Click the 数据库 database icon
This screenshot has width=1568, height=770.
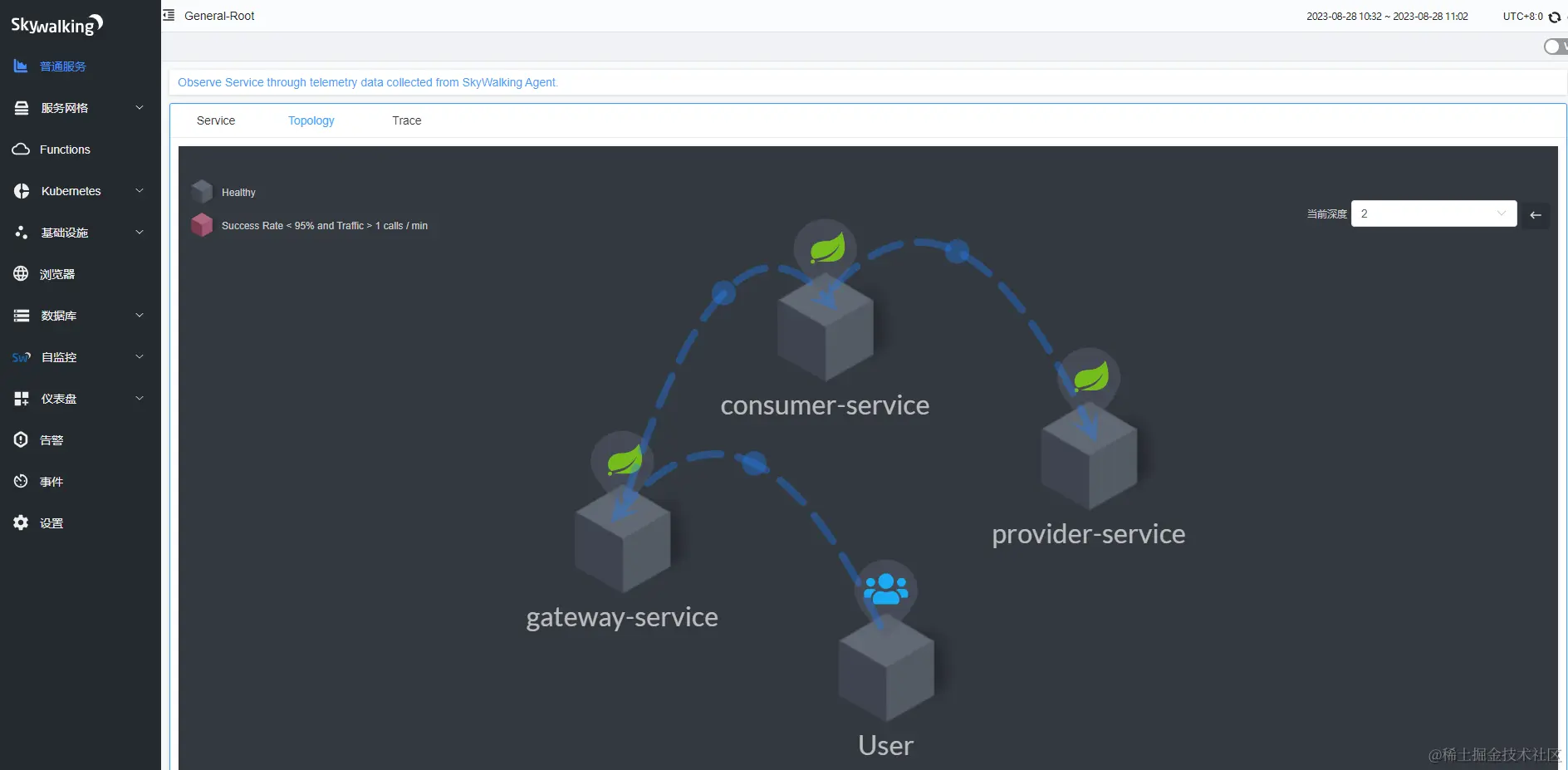coord(22,316)
